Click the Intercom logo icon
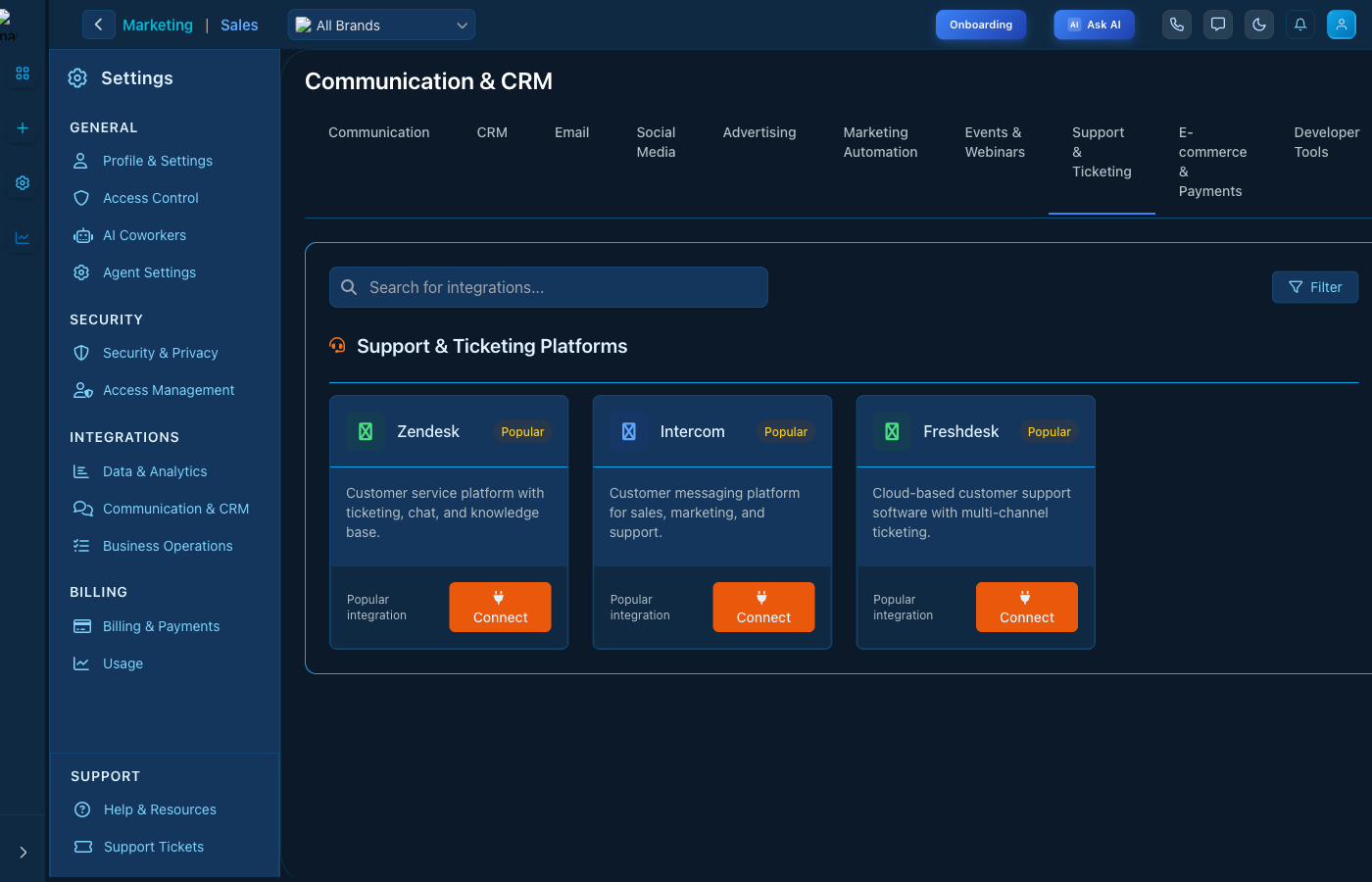1372x882 pixels. 629,431
